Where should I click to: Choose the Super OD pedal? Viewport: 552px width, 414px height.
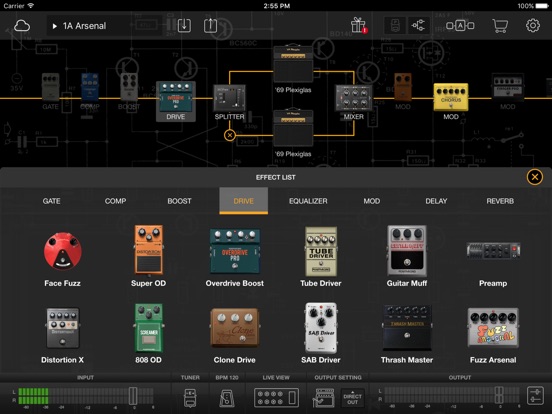point(149,256)
